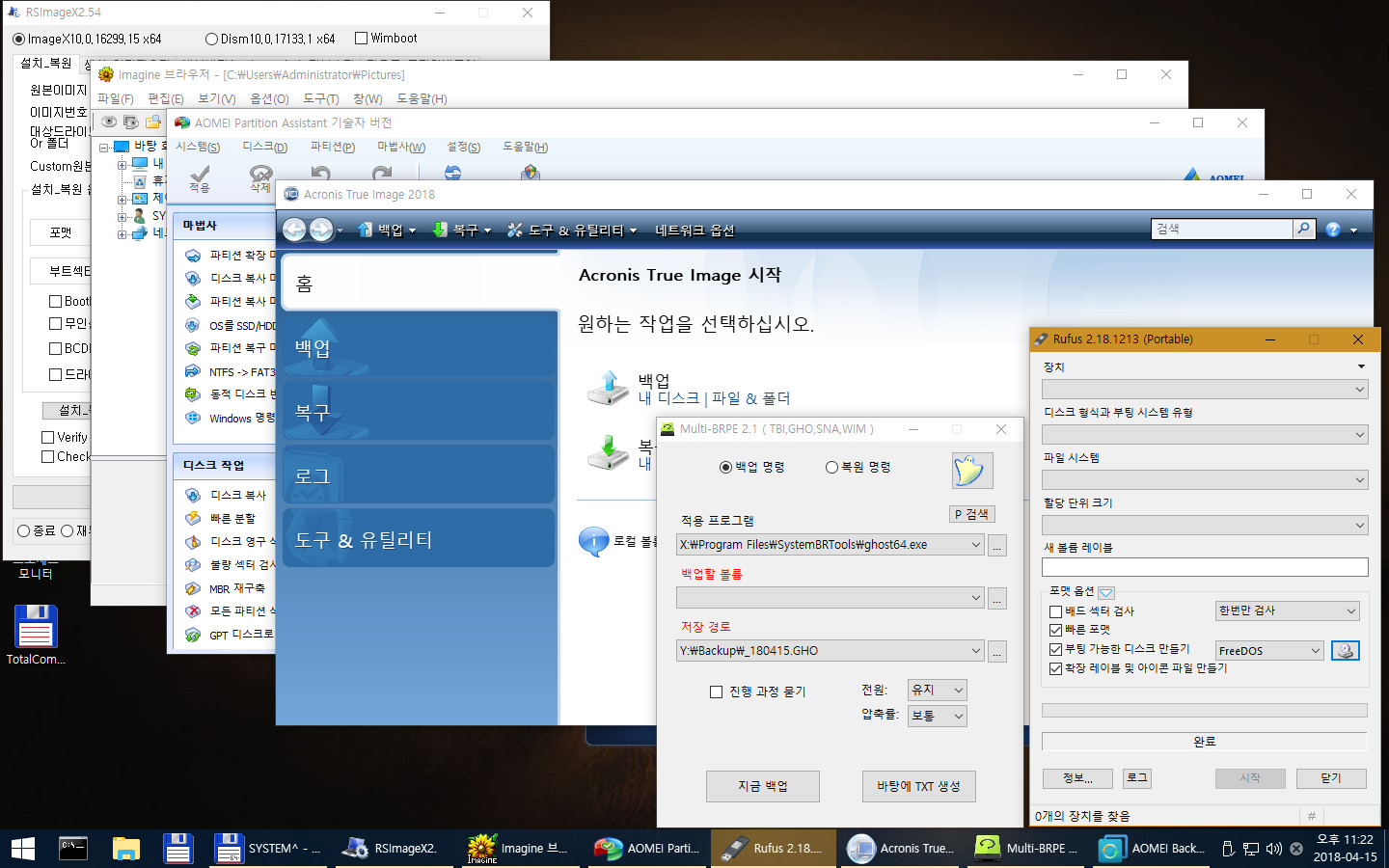Click Acronis back navigation arrow

294,230
